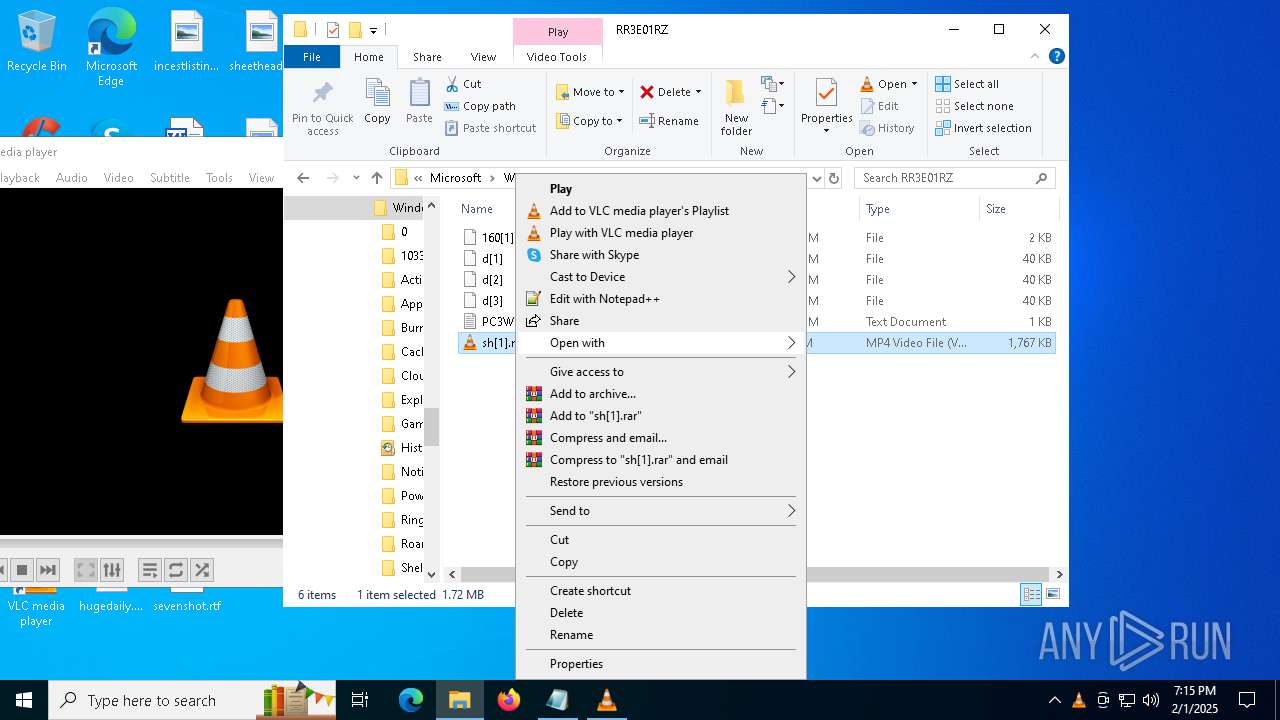Image resolution: width=1280 pixels, height=720 pixels.
Task: Click the Firefox taskbar icon
Action: [509, 700]
